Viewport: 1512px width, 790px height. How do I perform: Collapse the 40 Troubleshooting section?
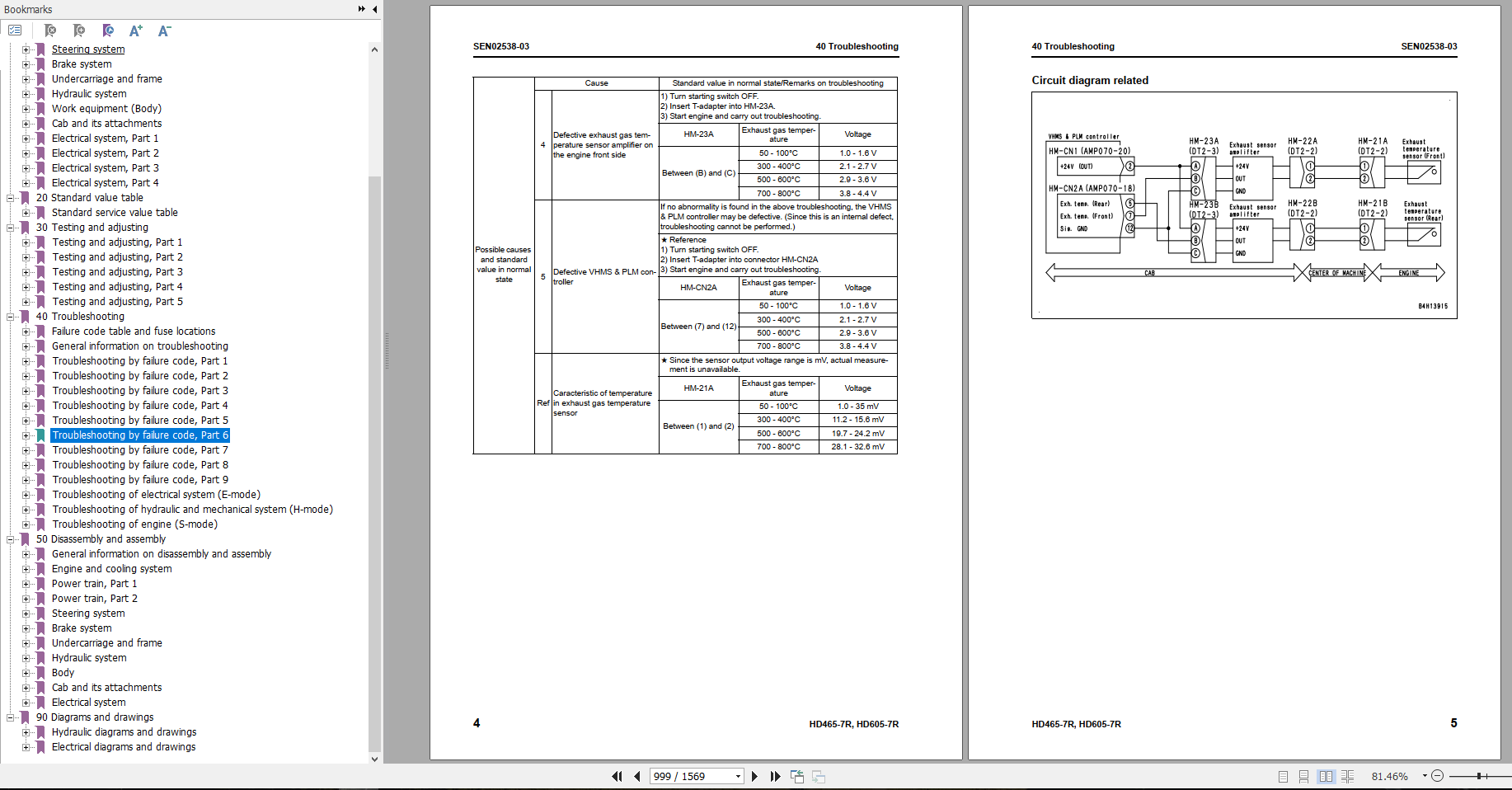click(11, 317)
